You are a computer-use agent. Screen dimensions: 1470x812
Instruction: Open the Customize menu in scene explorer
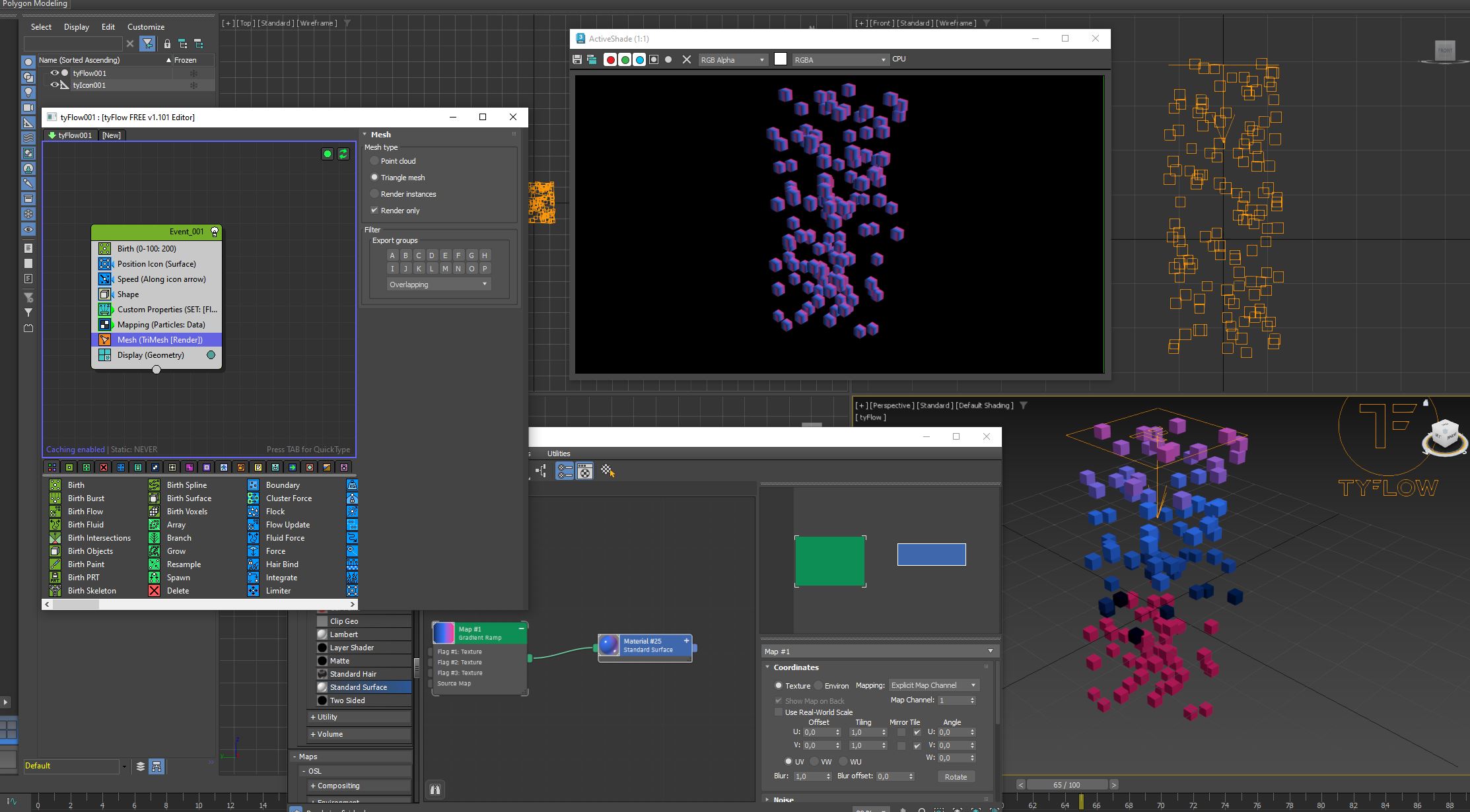146,27
